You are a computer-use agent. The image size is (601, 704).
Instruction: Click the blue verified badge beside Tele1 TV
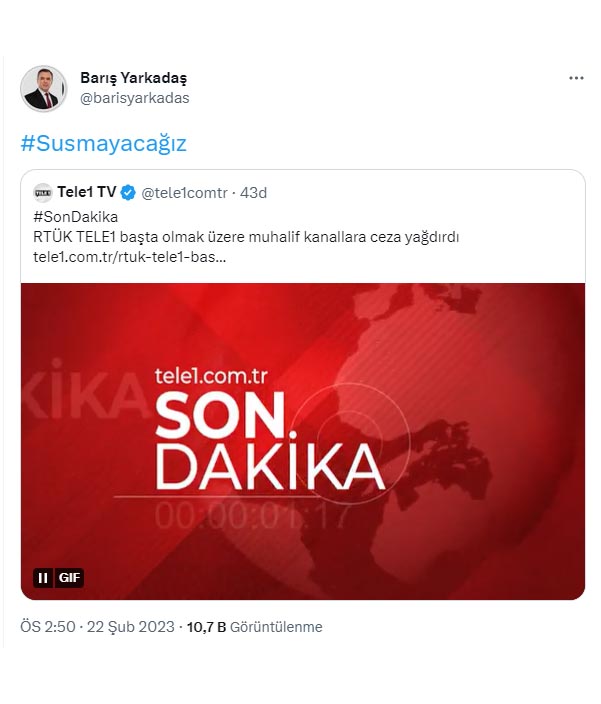click(128, 193)
